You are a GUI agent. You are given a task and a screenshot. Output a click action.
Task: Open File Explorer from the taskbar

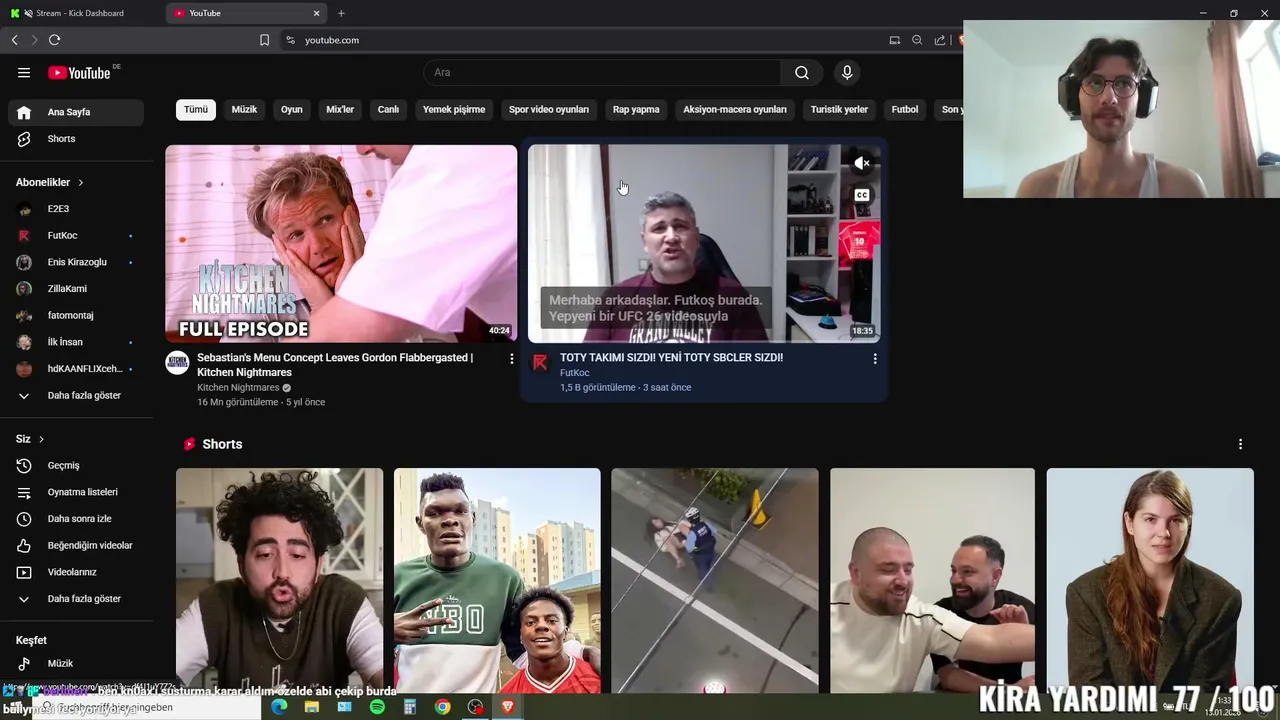pos(312,707)
